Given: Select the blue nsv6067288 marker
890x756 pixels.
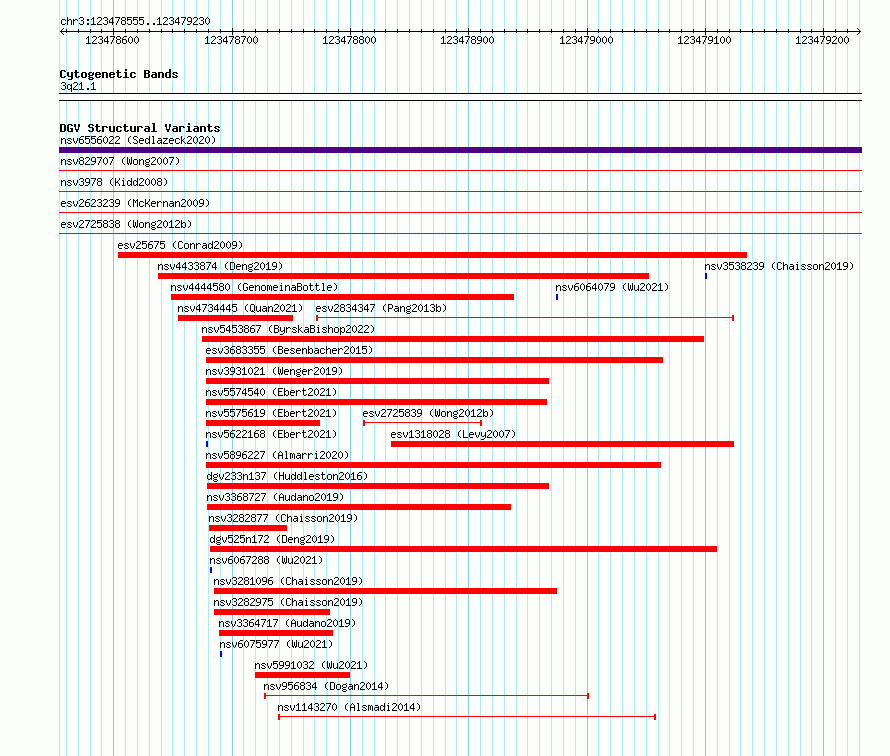Looking at the screenshot, I should (x=211, y=570).
